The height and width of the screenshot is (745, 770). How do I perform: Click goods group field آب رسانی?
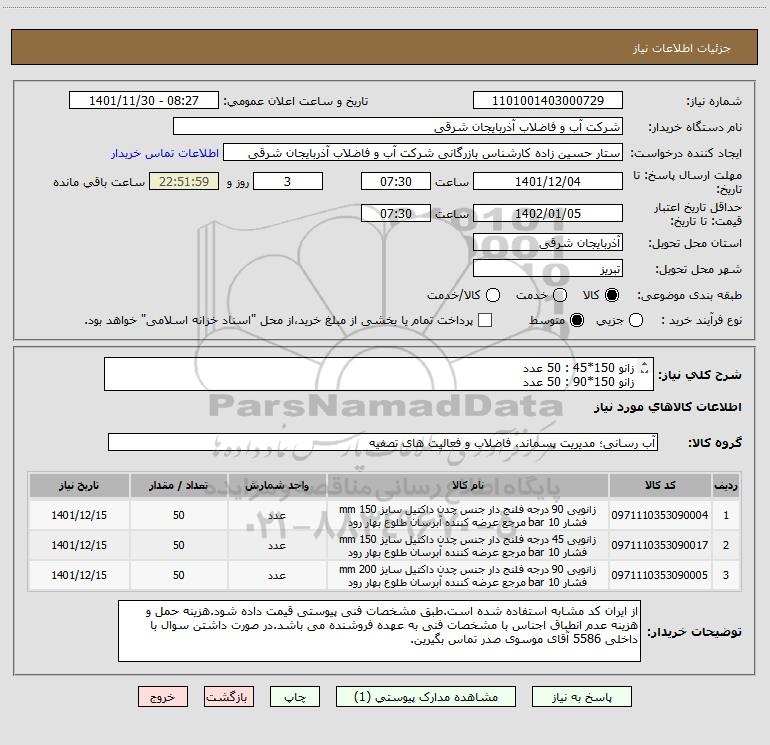[383, 442]
